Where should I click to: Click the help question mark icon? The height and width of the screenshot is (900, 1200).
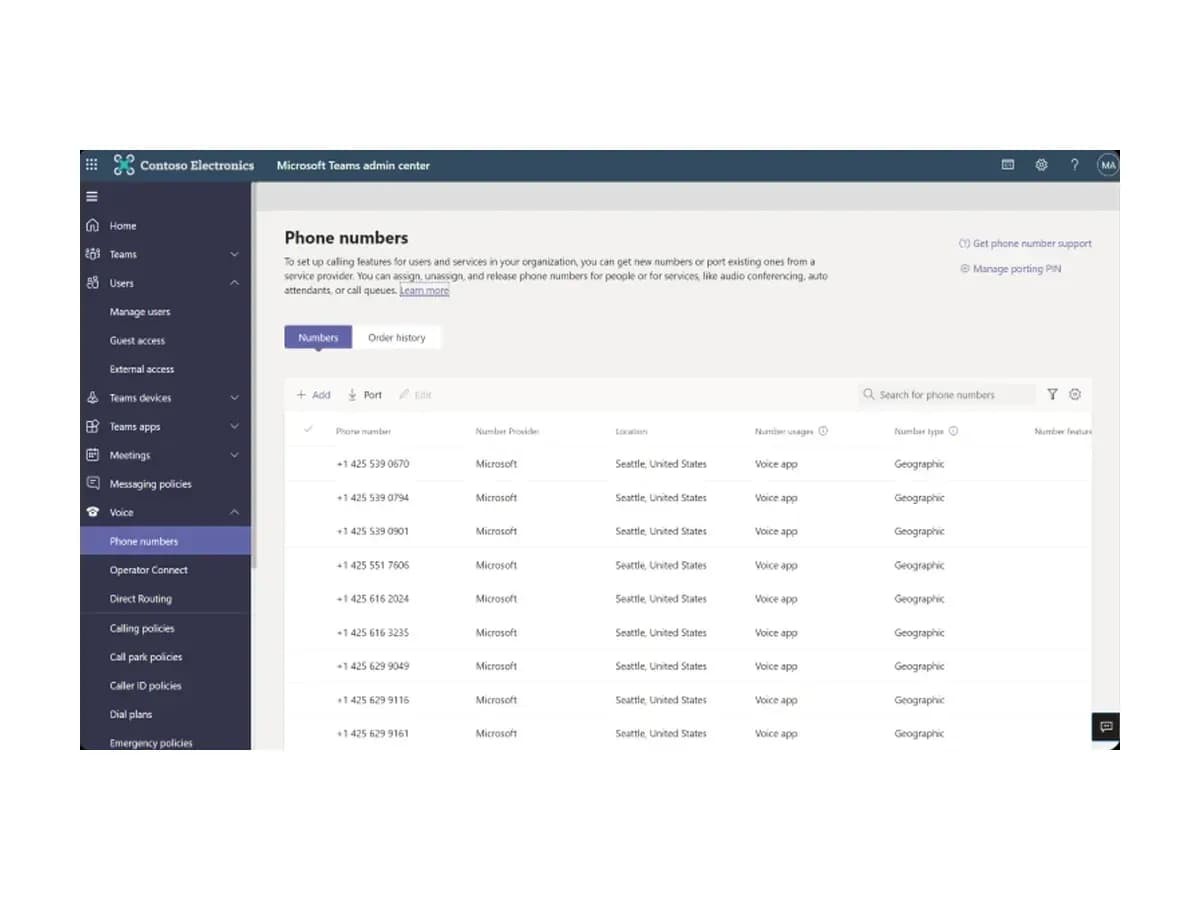pos(1074,165)
